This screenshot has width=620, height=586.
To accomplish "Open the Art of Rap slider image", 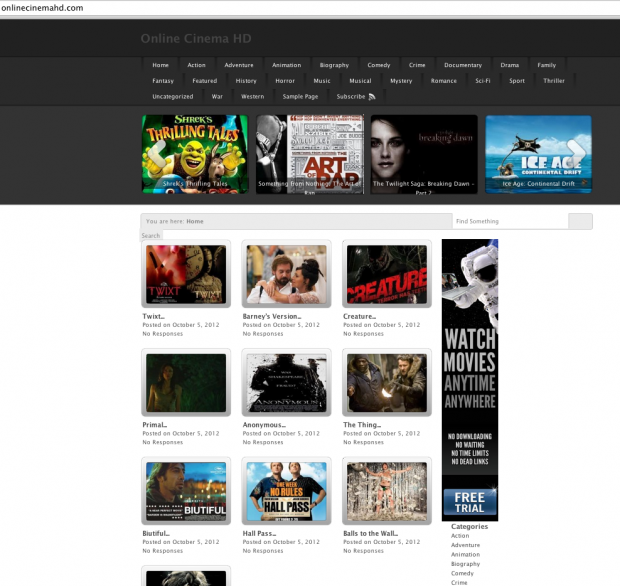I will pos(310,154).
